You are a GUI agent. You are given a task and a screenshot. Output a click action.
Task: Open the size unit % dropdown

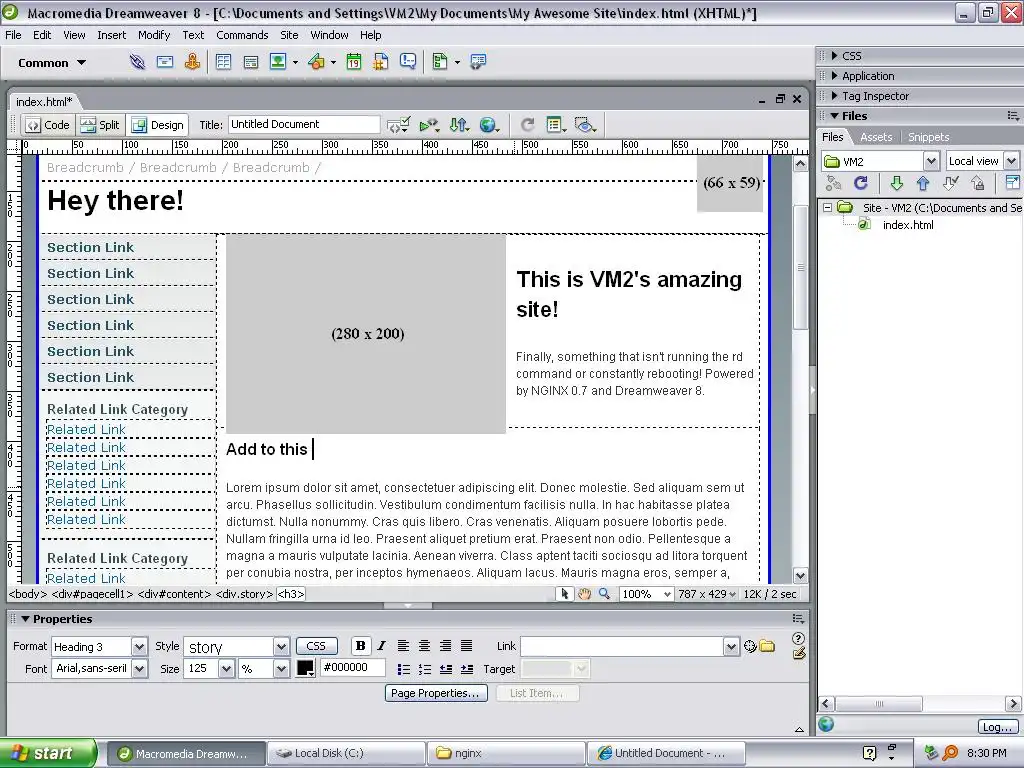281,669
